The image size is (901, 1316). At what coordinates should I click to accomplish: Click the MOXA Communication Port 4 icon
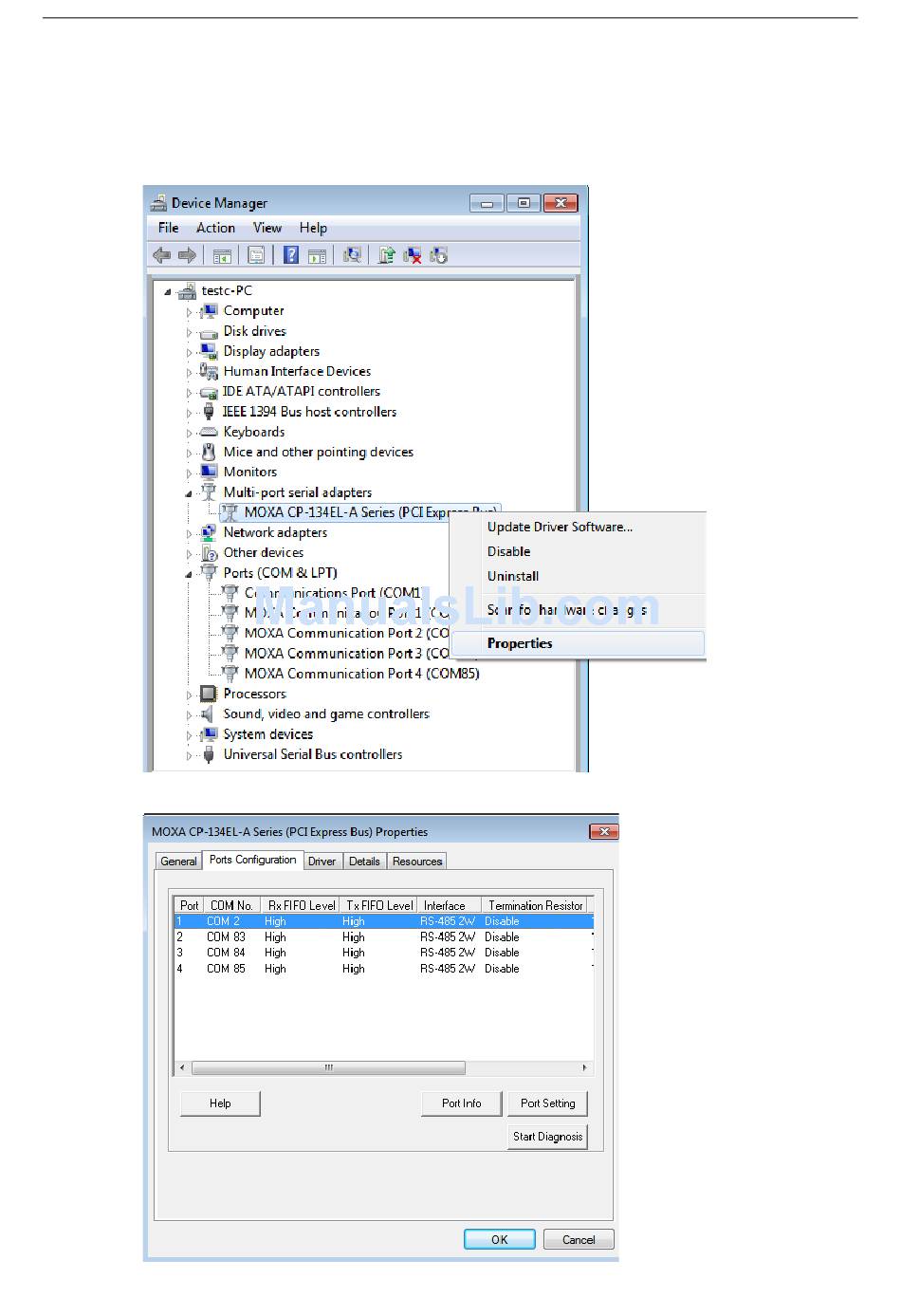(230, 674)
